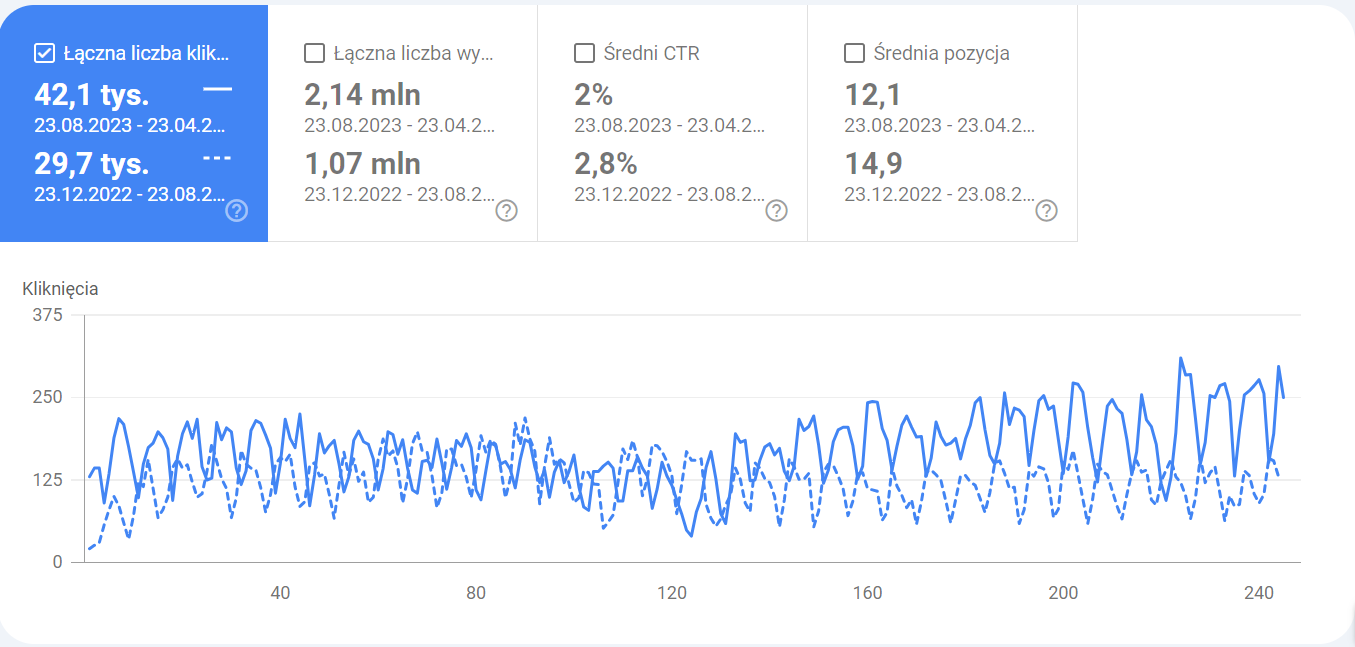The image size is (1355, 647).
Task: Click the 120 mark on x-axis
Action: pyautogui.click(x=672, y=593)
